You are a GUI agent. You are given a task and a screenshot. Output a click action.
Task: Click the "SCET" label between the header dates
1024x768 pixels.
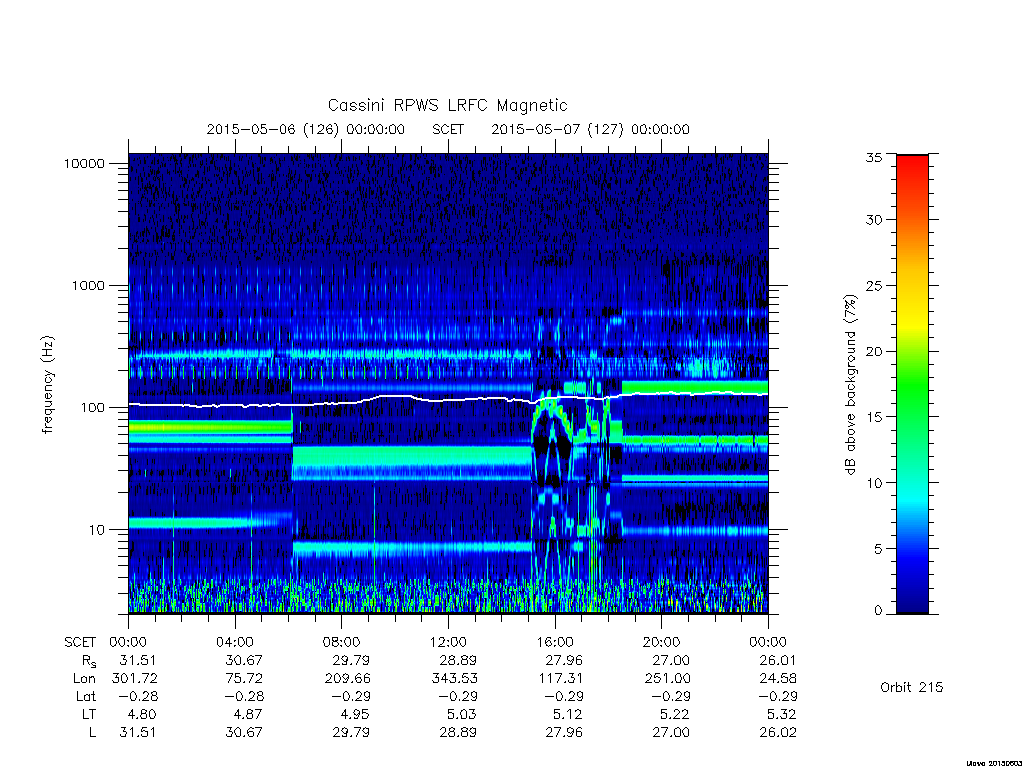tap(447, 129)
